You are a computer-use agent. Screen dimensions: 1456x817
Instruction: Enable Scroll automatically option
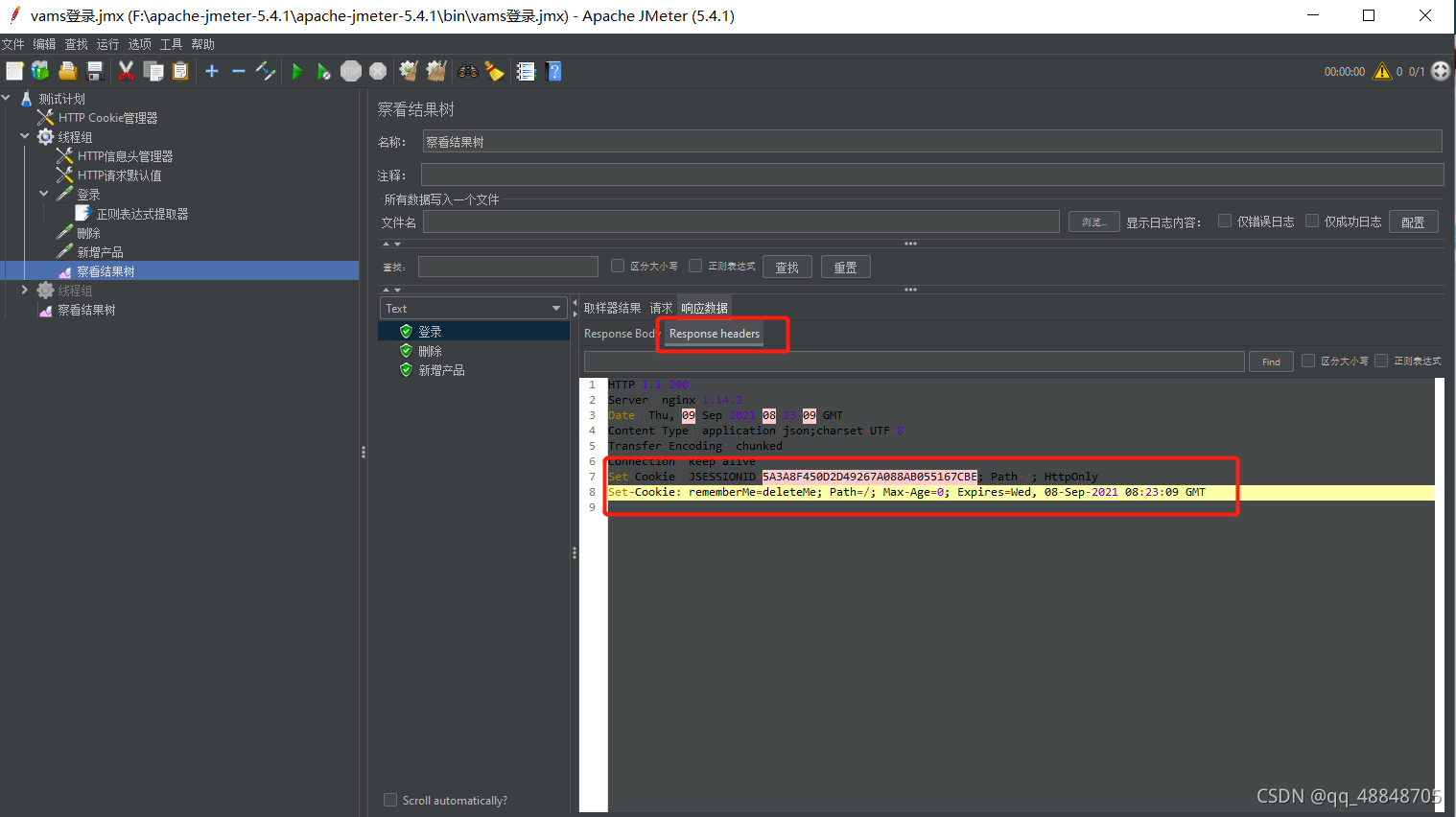pyautogui.click(x=390, y=799)
